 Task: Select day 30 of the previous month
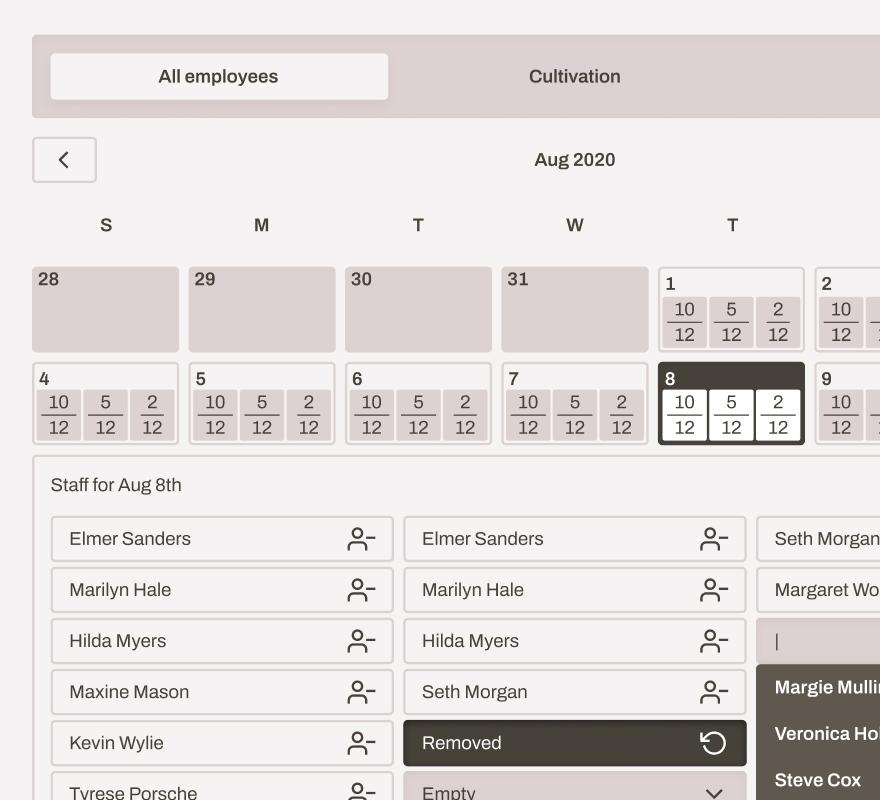418,309
